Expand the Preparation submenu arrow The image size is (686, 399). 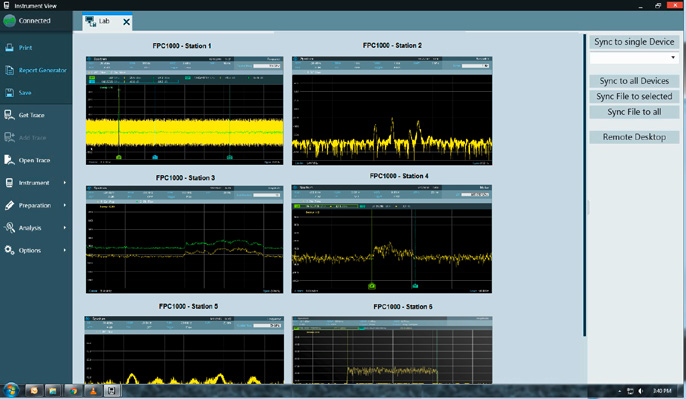pyautogui.click(x=65, y=205)
